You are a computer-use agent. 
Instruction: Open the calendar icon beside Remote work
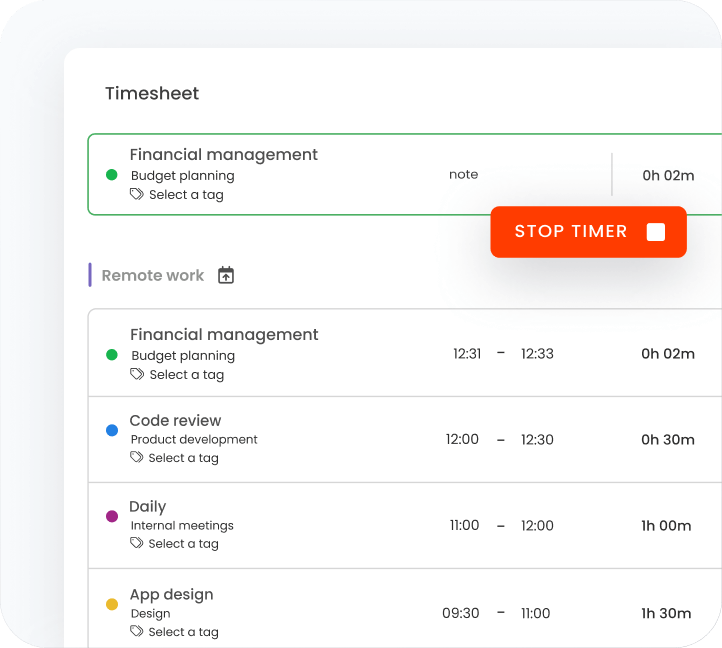point(226,275)
